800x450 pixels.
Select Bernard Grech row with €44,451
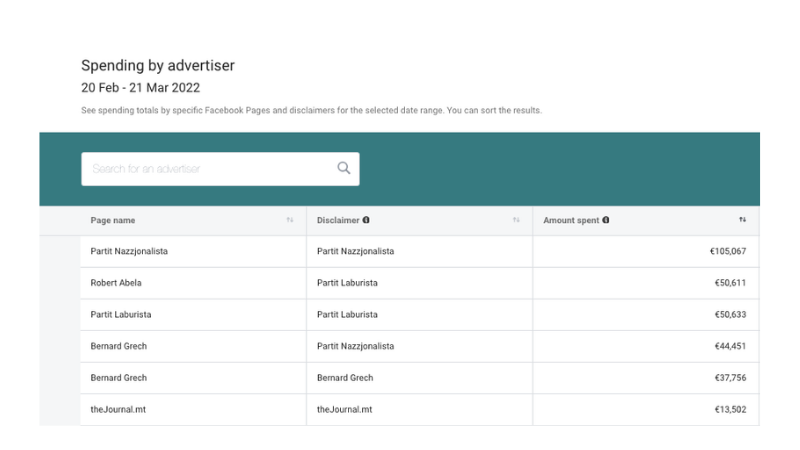(119, 346)
